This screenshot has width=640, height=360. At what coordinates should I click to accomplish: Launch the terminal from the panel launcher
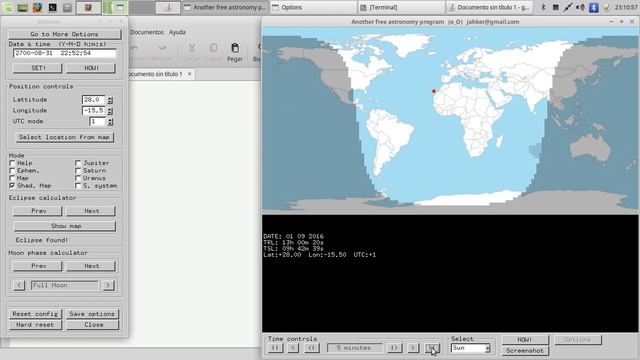pyautogui.click(x=53, y=7)
